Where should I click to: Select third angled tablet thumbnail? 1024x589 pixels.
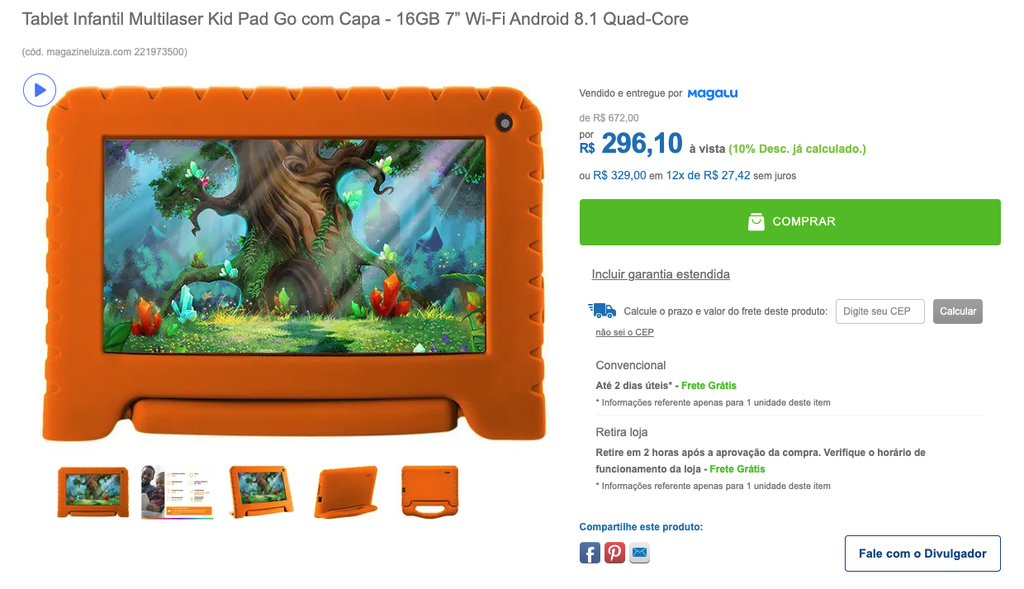261,492
